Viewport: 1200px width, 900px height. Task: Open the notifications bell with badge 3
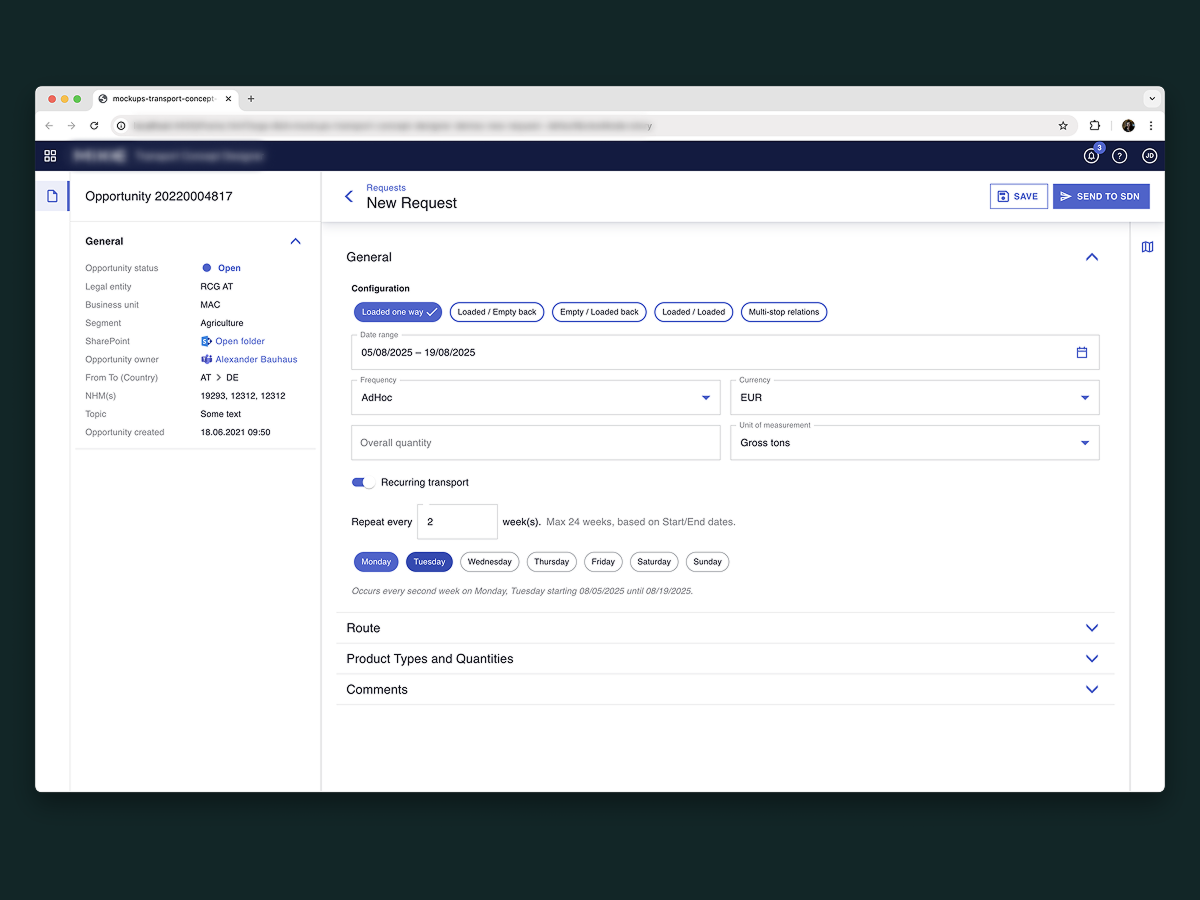tap(1090, 156)
